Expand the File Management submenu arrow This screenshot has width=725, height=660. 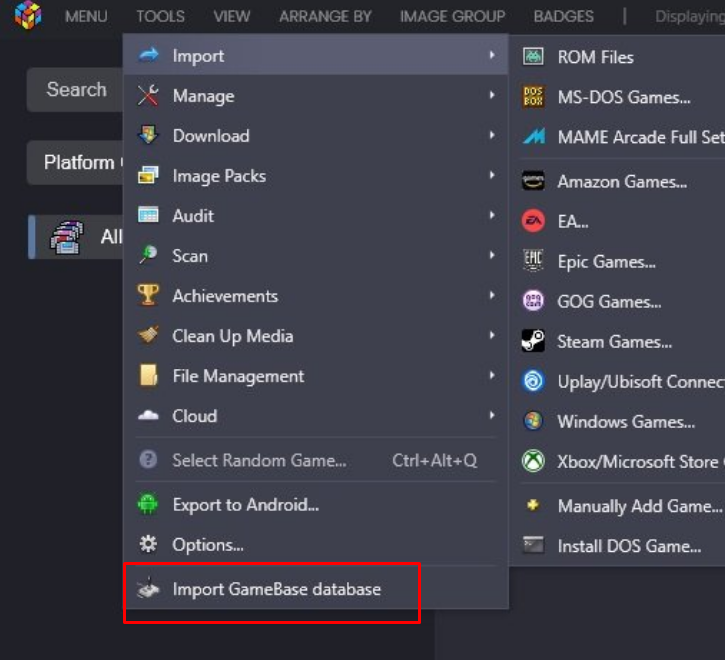pyautogui.click(x=492, y=375)
